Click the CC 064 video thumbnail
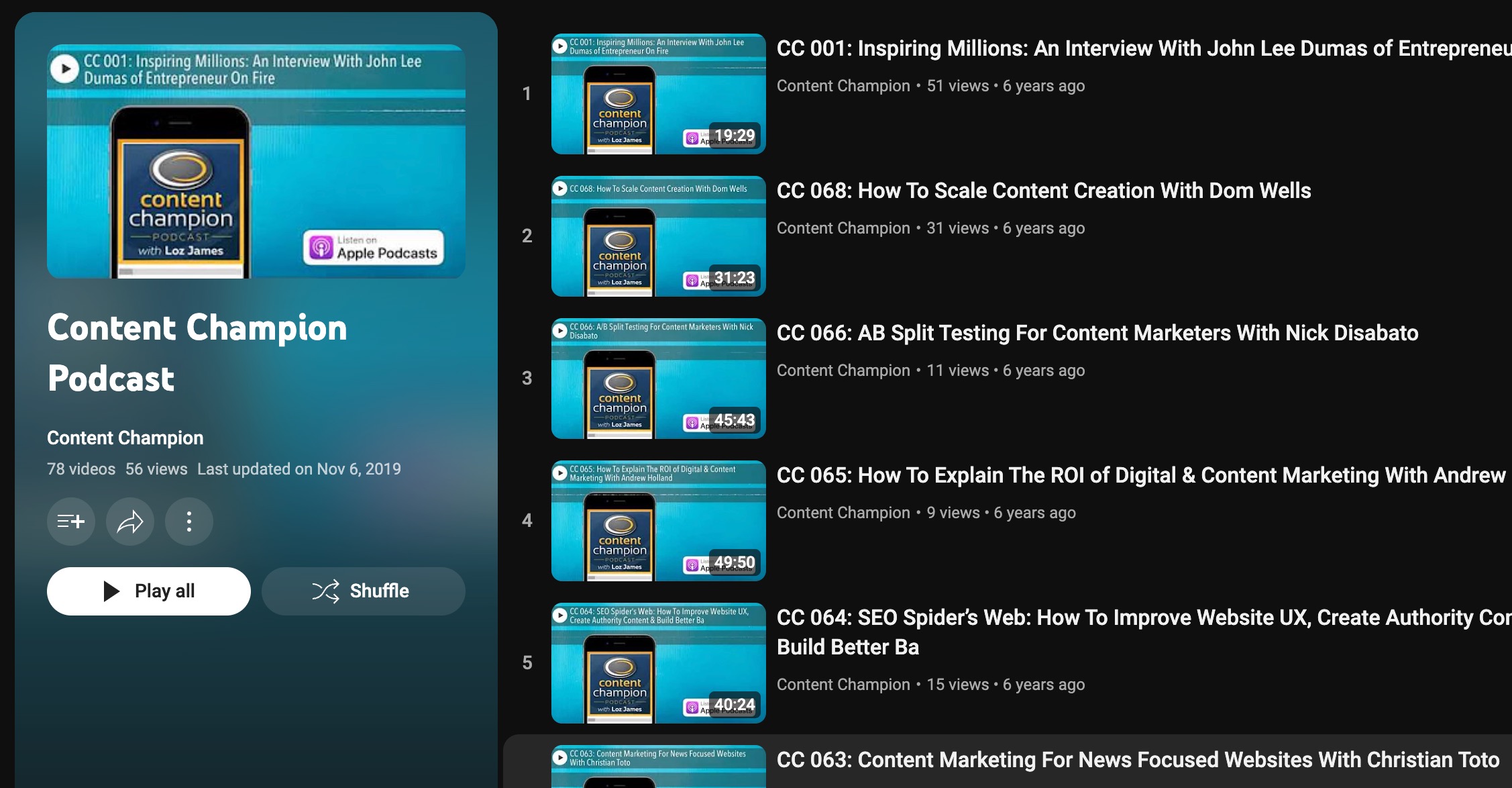The width and height of the screenshot is (1512, 788). [x=657, y=664]
